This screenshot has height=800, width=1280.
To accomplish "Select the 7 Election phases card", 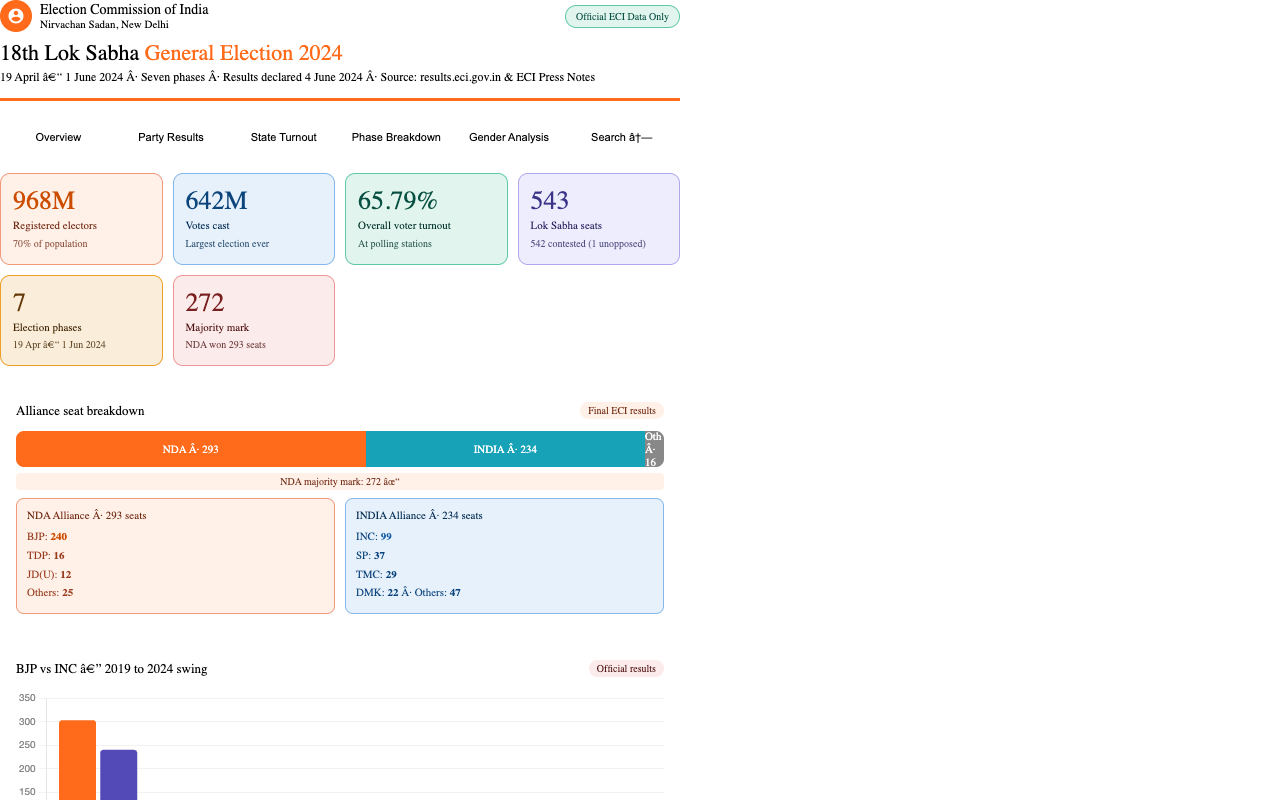I will (x=81, y=321).
